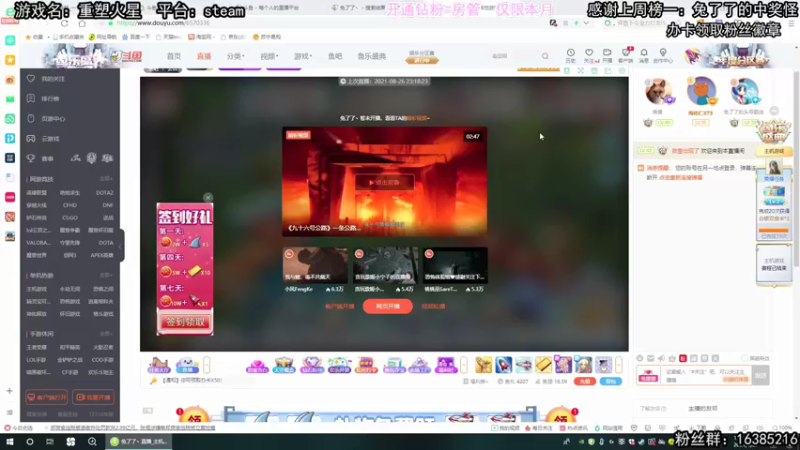This screenshot has height=450, width=800.
Task: Open the Follow heart icon in header
Action: click(x=589, y=53)
